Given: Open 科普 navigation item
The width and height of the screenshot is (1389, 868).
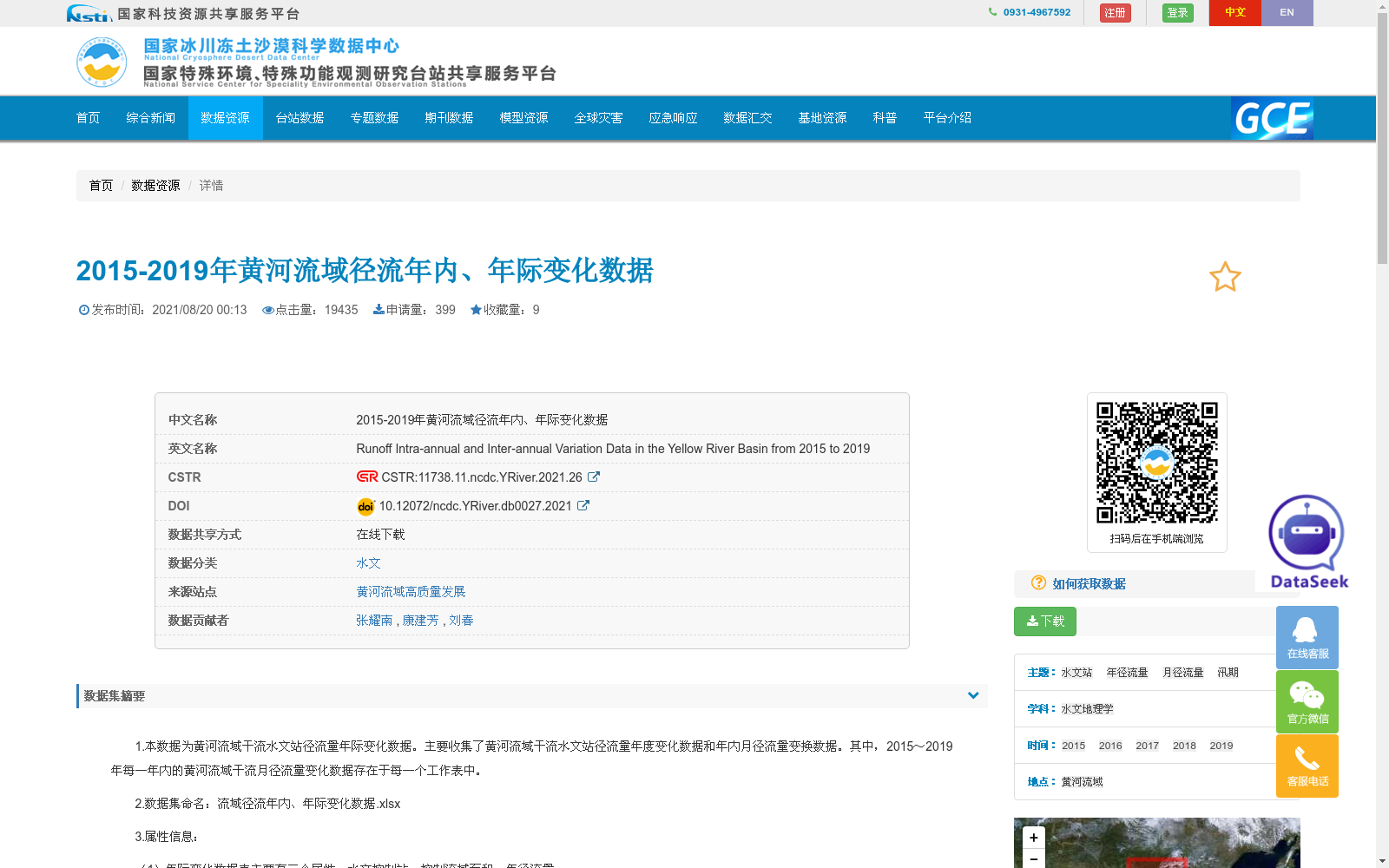Looking at the screenshot, I should click(x=885, y=118).
